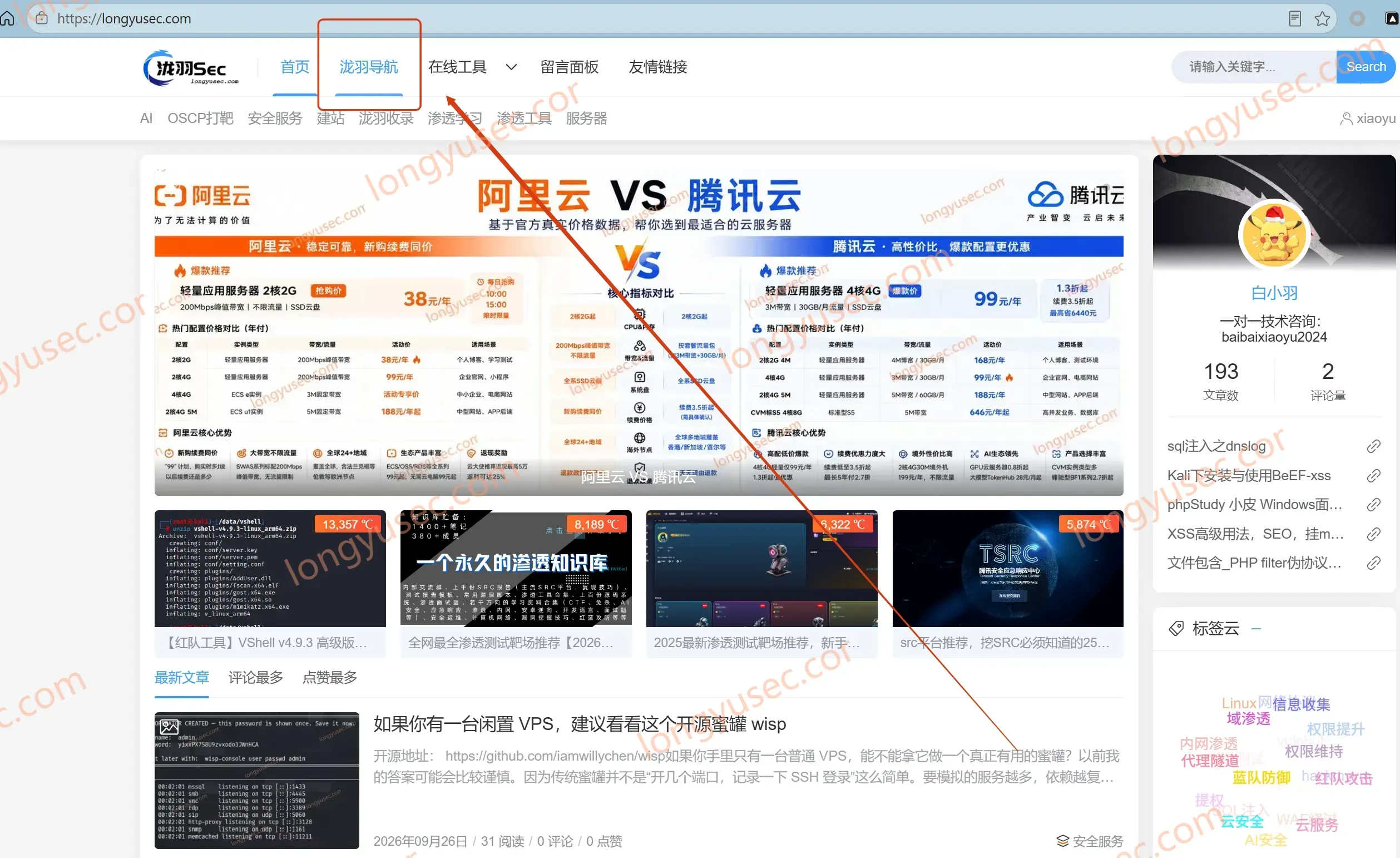Open link icon next to XSS高级用法 article
This screenshot has width=1400, height=858.
pyautogui.click(x=1373, y=534)
